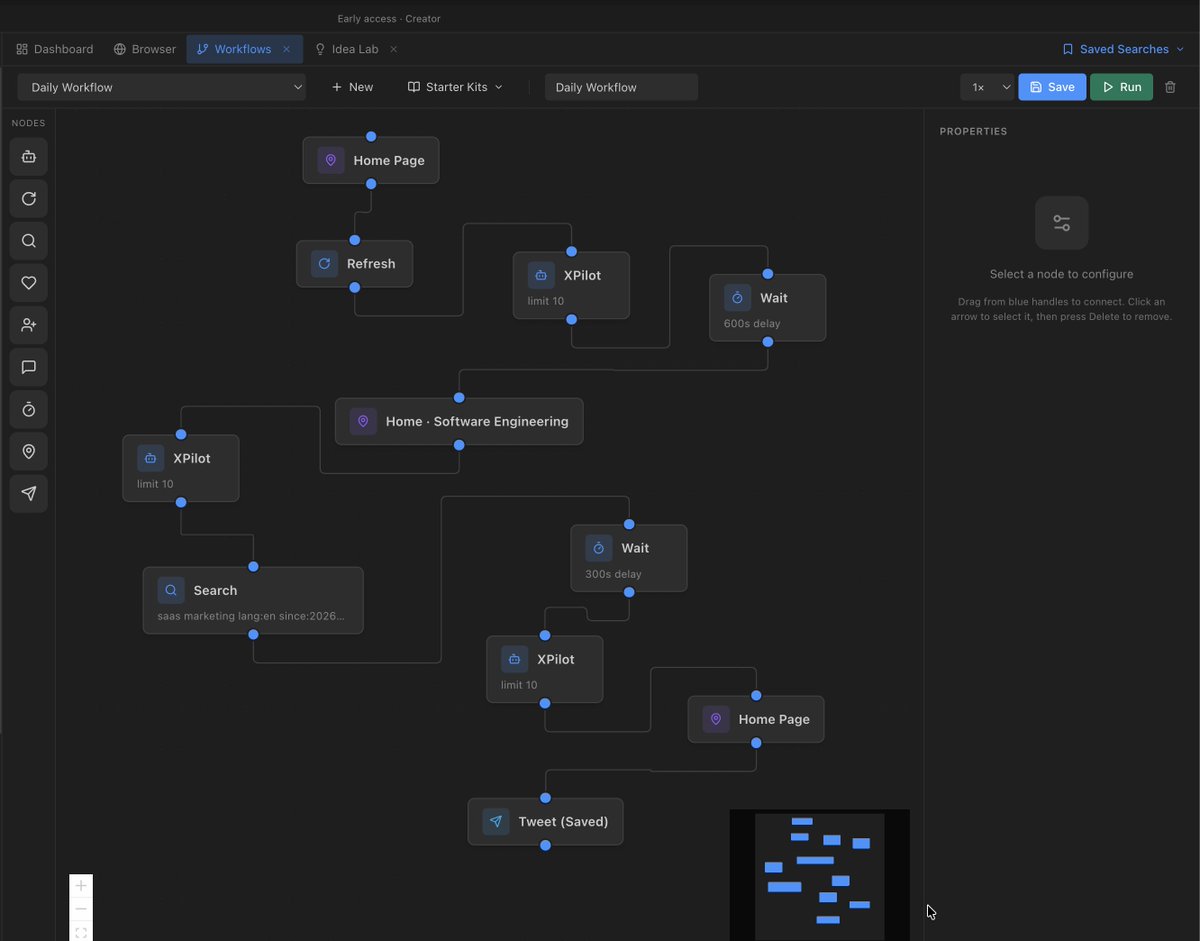Add a Like heart node from sidebar
The image size is (1200, 941).
pyautogui.click(x=28, y=283)
